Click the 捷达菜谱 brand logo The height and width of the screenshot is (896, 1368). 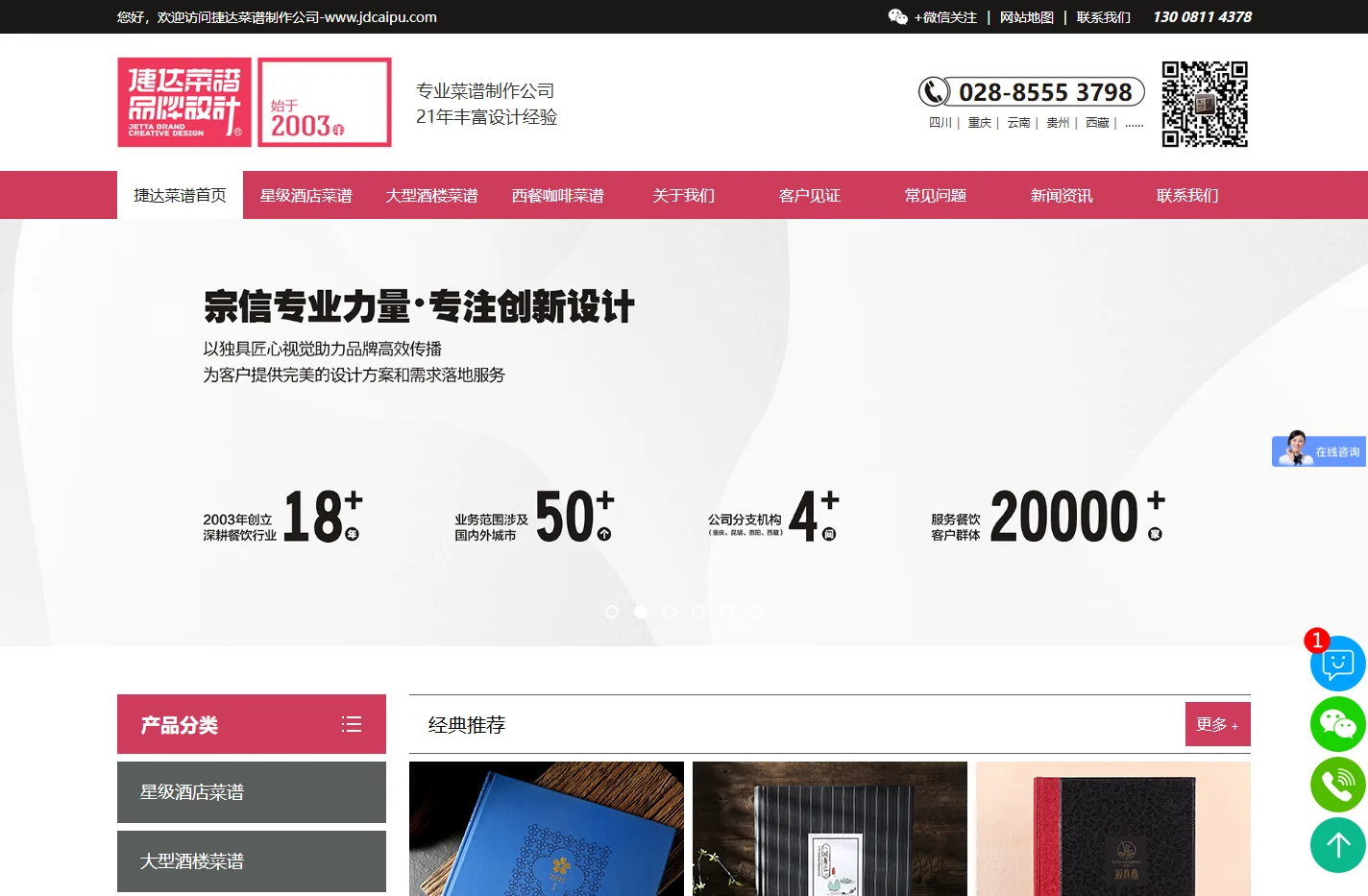pos(184,102)
